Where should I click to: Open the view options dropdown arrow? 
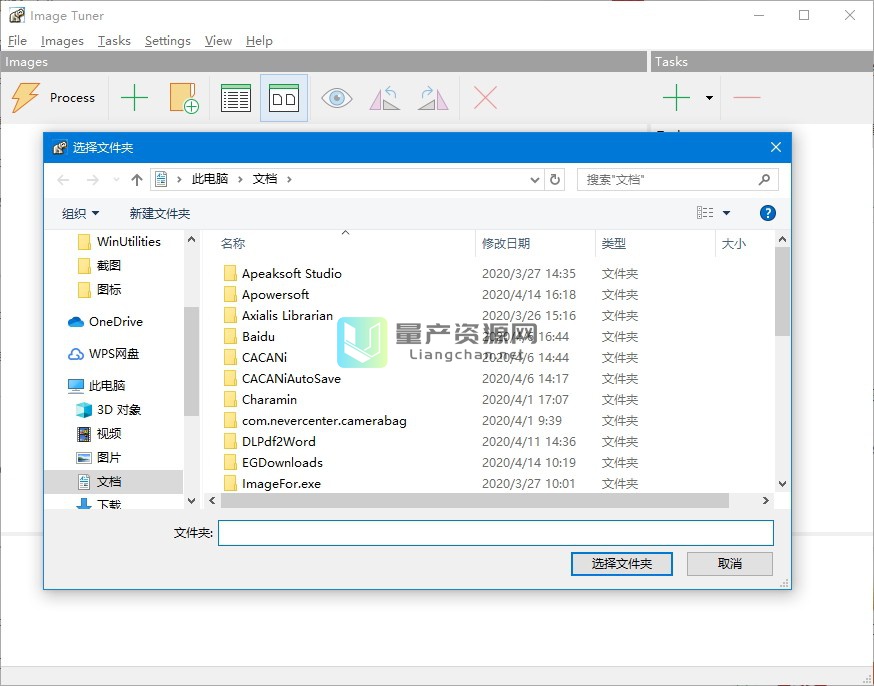click(x=726, y=213)
